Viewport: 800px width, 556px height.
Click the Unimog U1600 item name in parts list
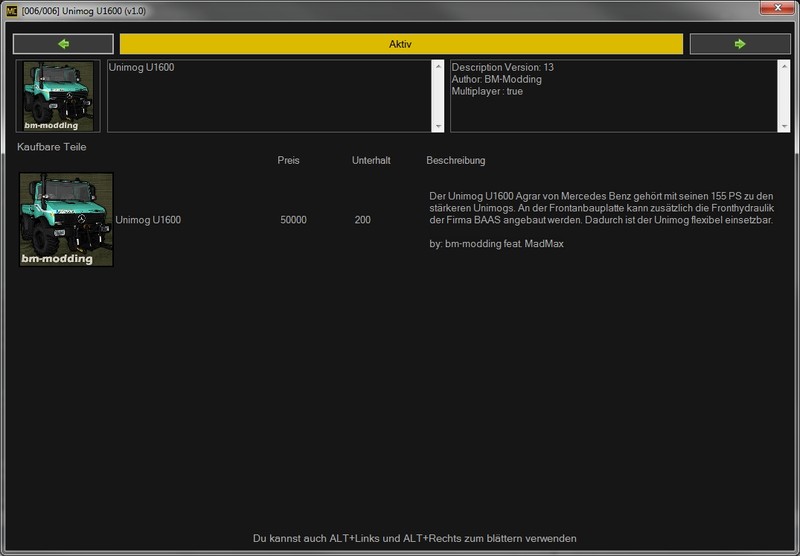[148, 220]
